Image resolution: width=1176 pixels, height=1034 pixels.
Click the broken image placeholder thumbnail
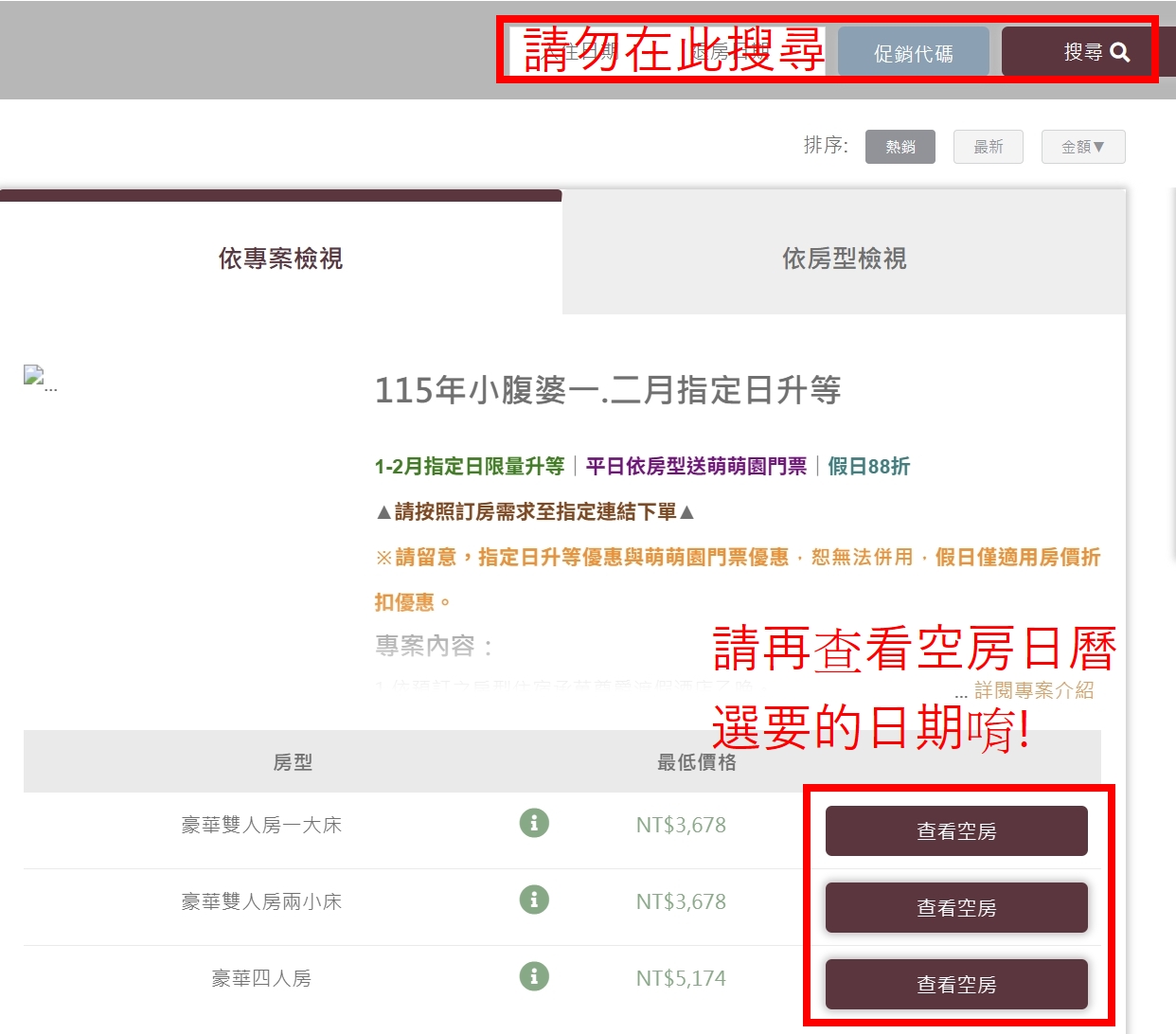pyautogui.click(x=32, y=373)
